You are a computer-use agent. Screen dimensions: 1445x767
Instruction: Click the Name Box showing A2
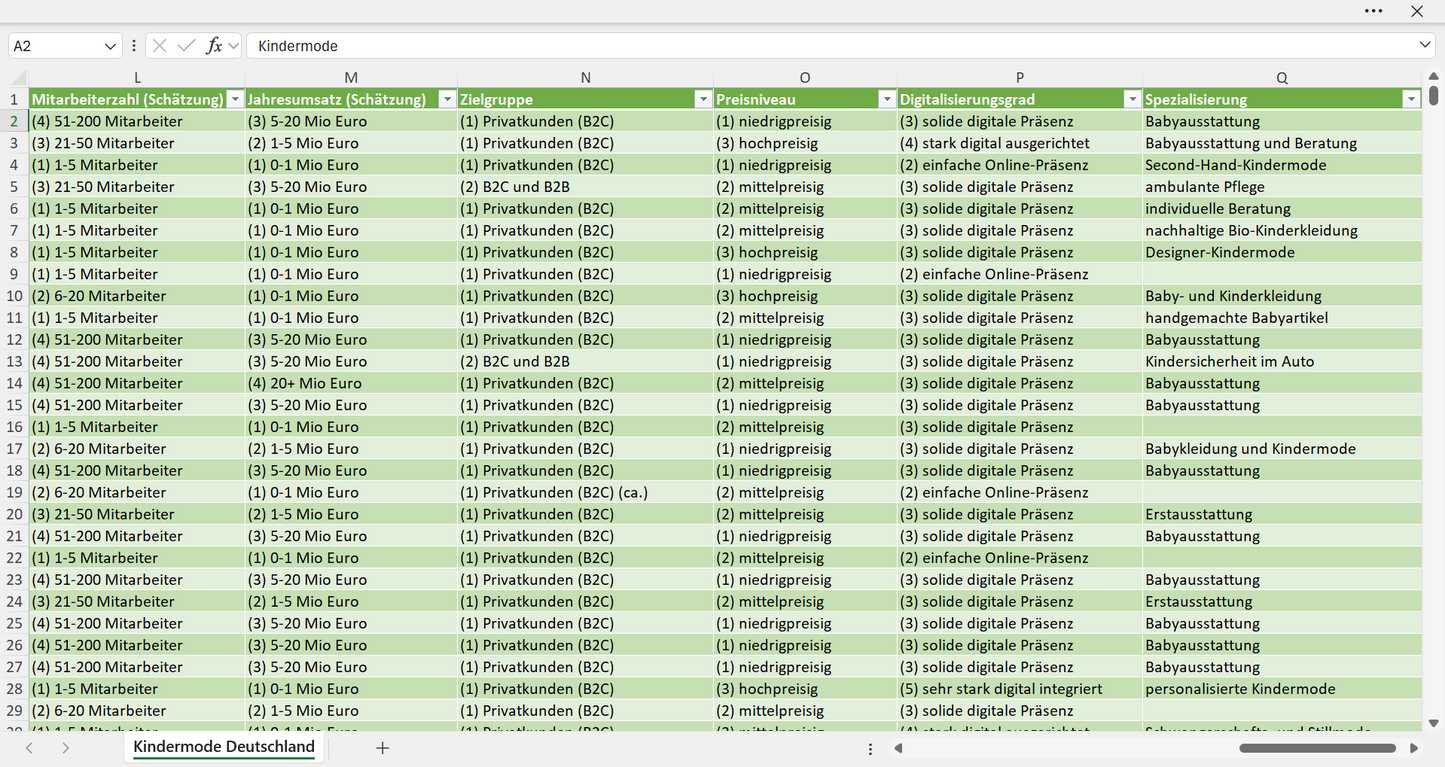pos(53,46)
